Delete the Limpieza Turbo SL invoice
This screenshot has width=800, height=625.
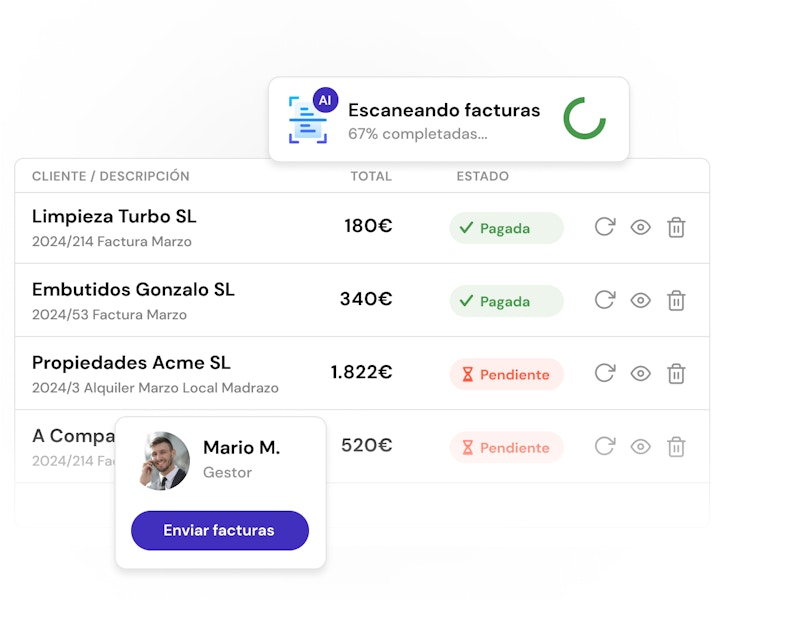click(676, 227)
